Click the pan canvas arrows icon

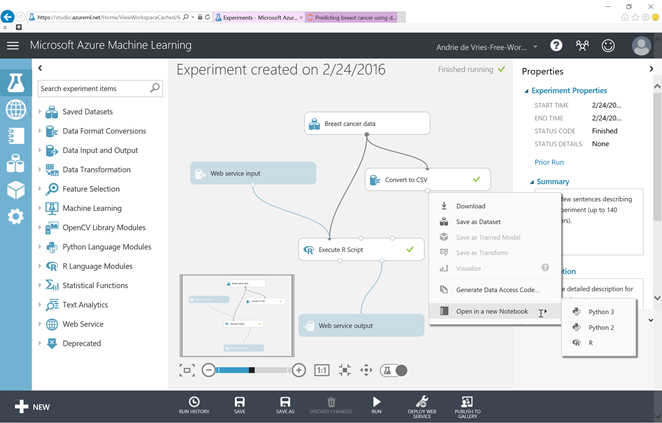366,370
